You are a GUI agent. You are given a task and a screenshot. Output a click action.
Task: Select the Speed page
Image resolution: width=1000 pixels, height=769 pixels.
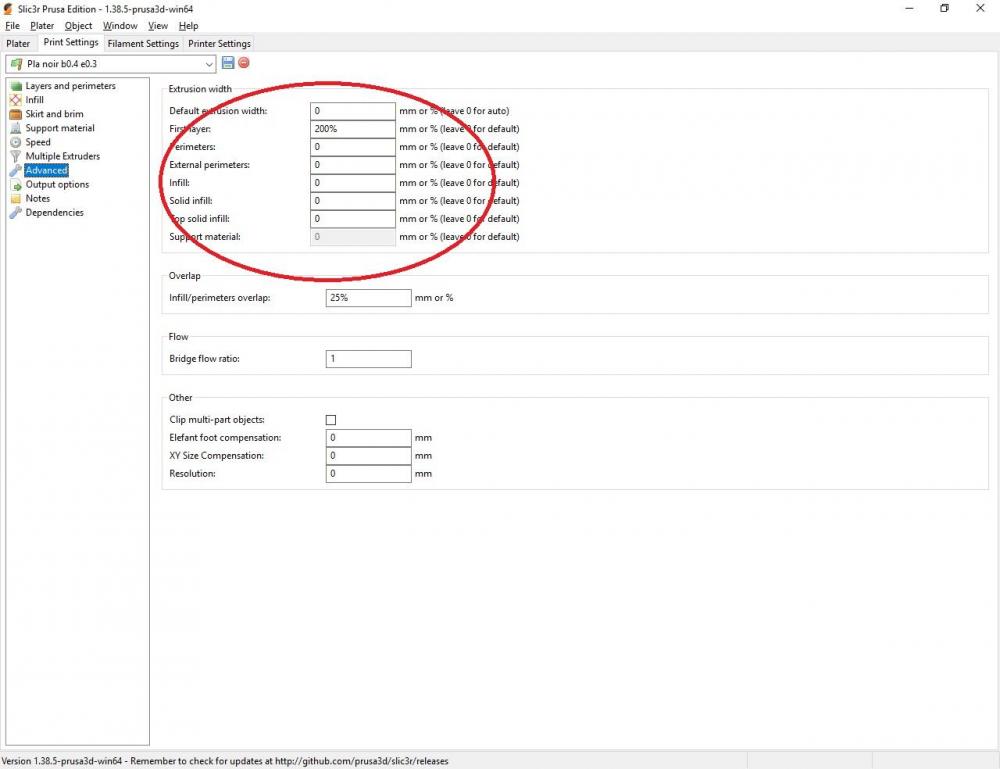point(38,142)
